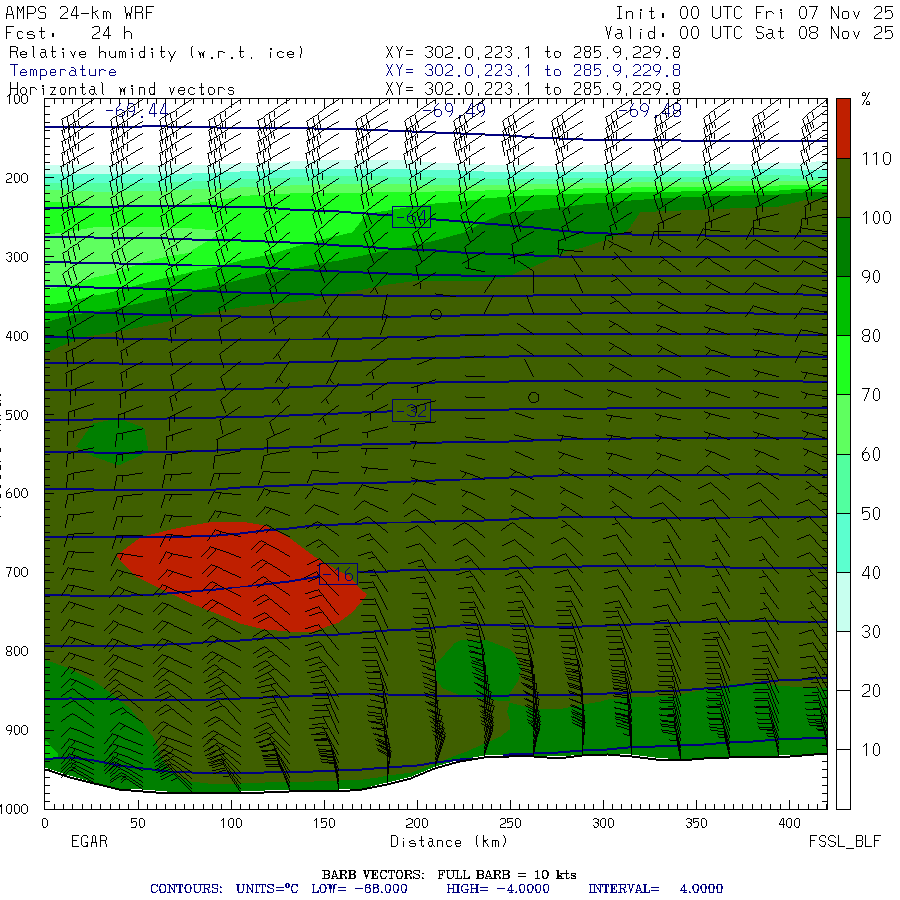Click the 'INTERVAL= 4.0000' text
This screenshot has height=900, width=900.
coord(655,889)
